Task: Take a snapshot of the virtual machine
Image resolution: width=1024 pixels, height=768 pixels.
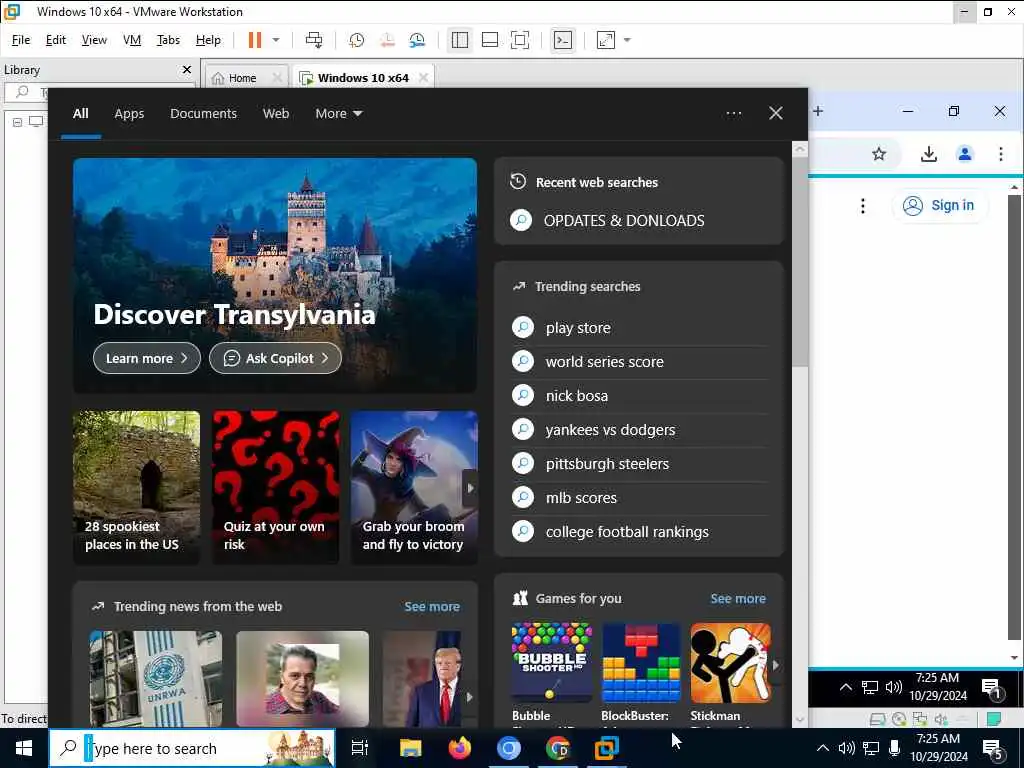Action: (357, 40)
